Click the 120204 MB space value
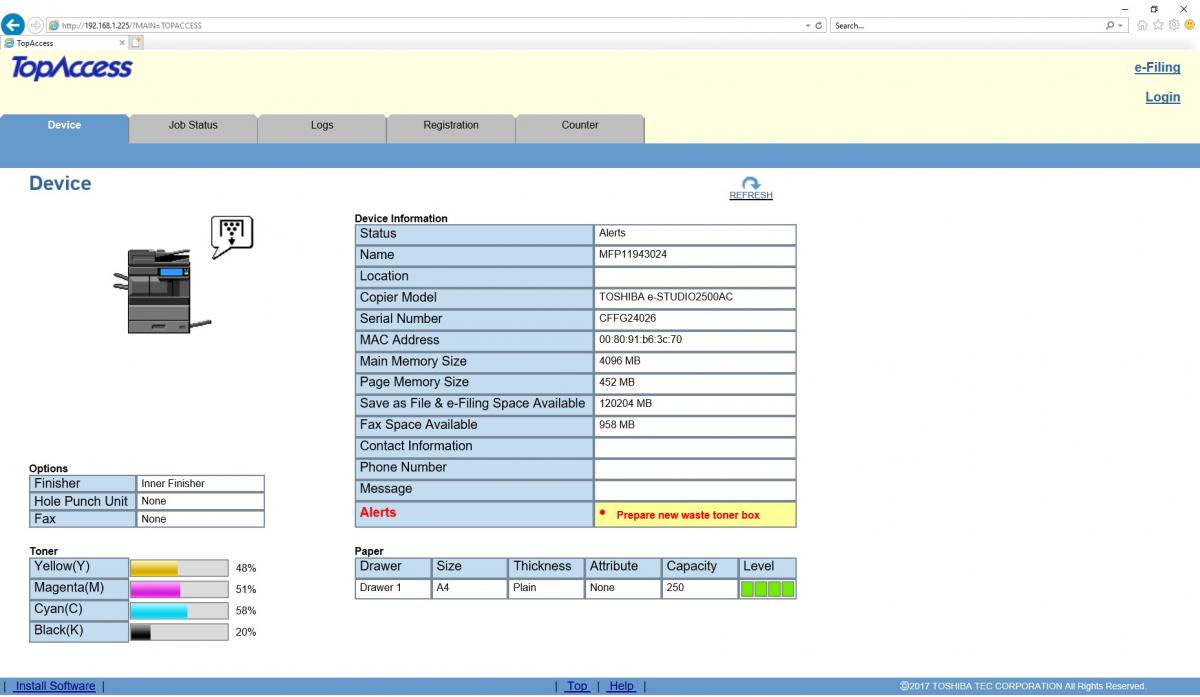The width and height of the screenshot is (1200, 697). coord(625,404)
